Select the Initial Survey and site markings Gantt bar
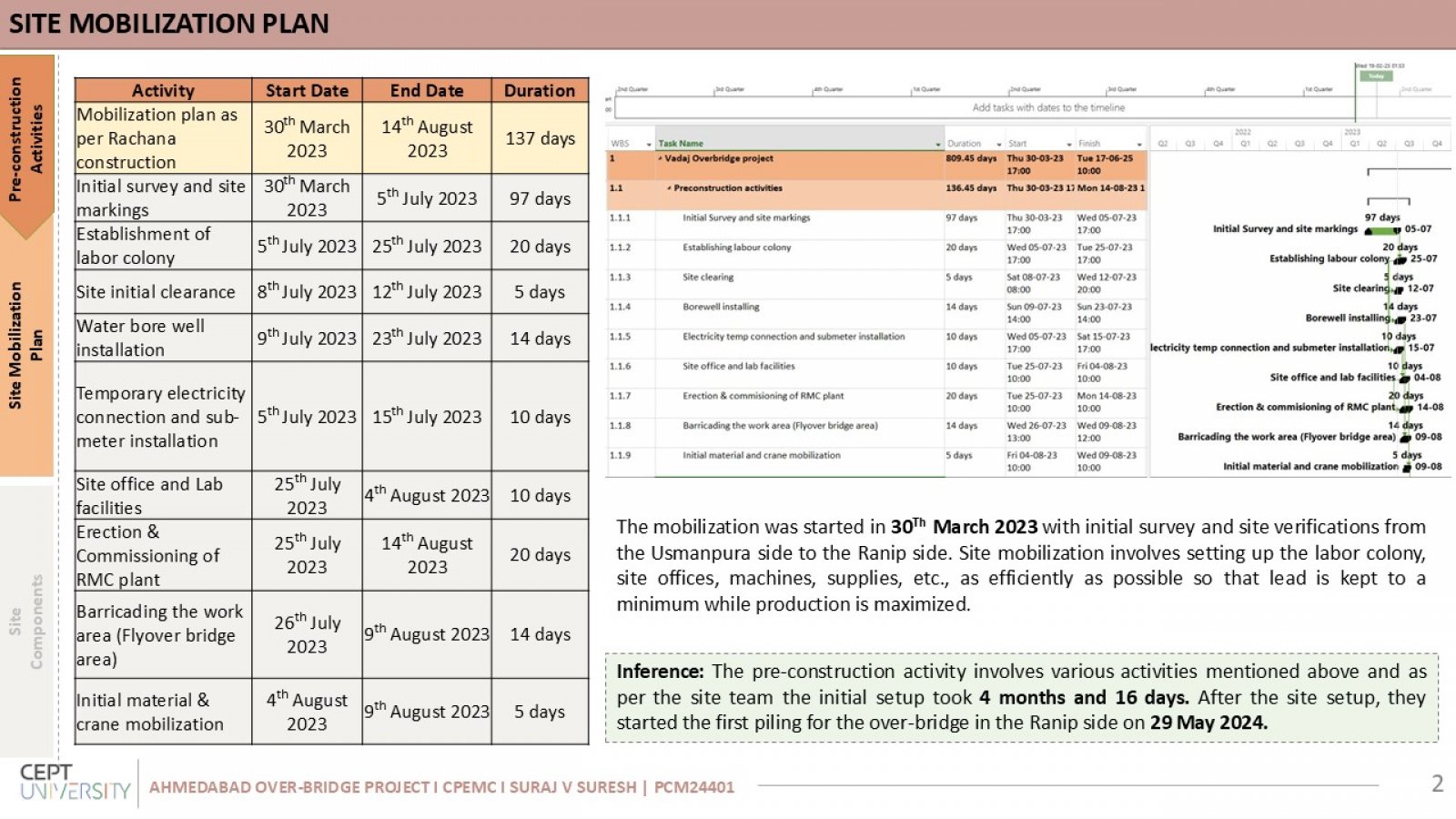The height and width of the screenshot is (819, 1456). point(1381,229)
